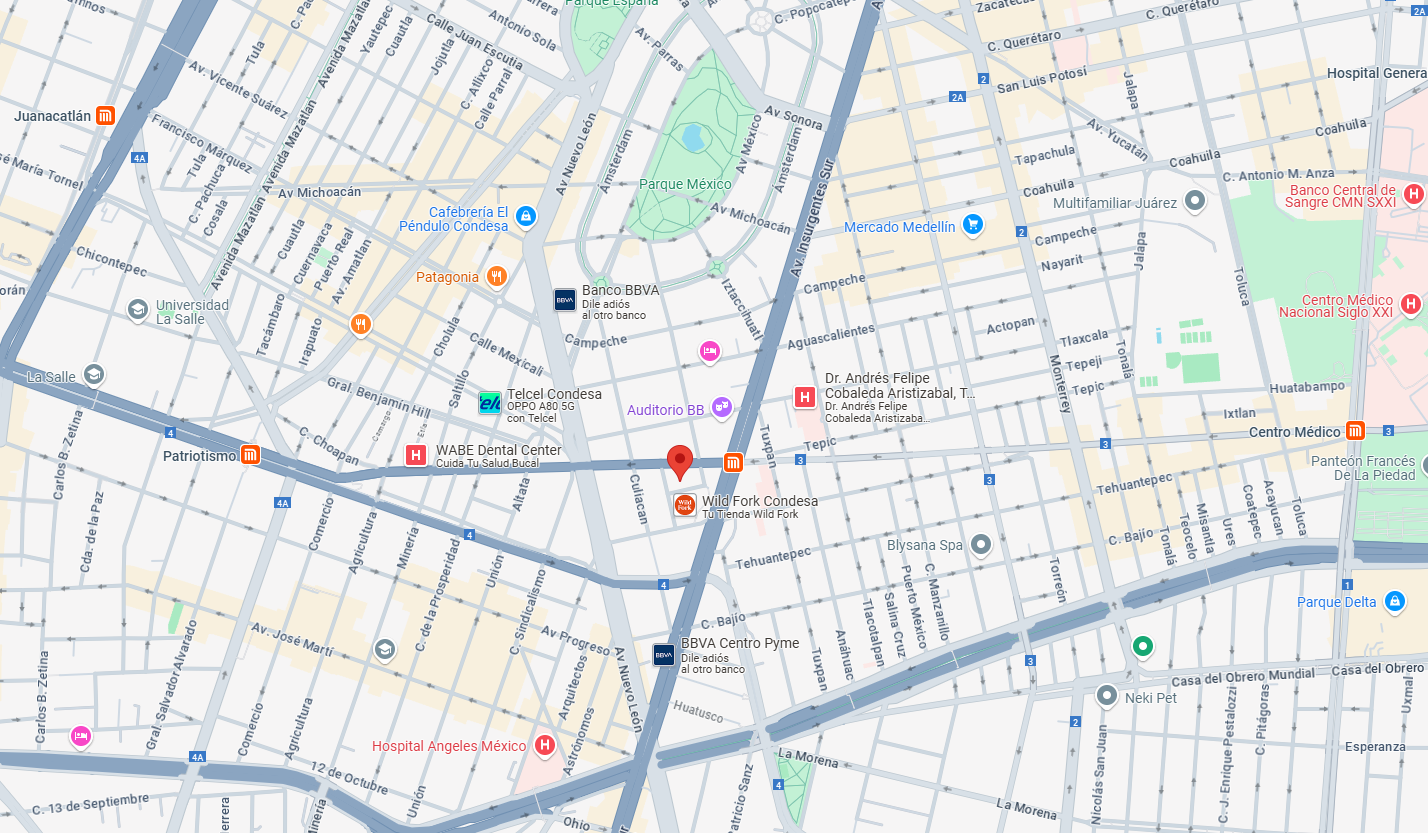Open the Banco Central de Sangre hospital icon
This screenshot has width=1428, height=833.
1414,195
